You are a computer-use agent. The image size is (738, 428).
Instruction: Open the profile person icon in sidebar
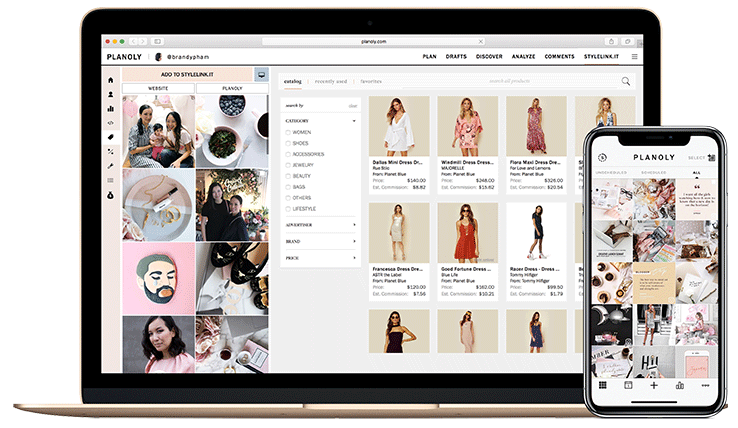tap(111, 94)
